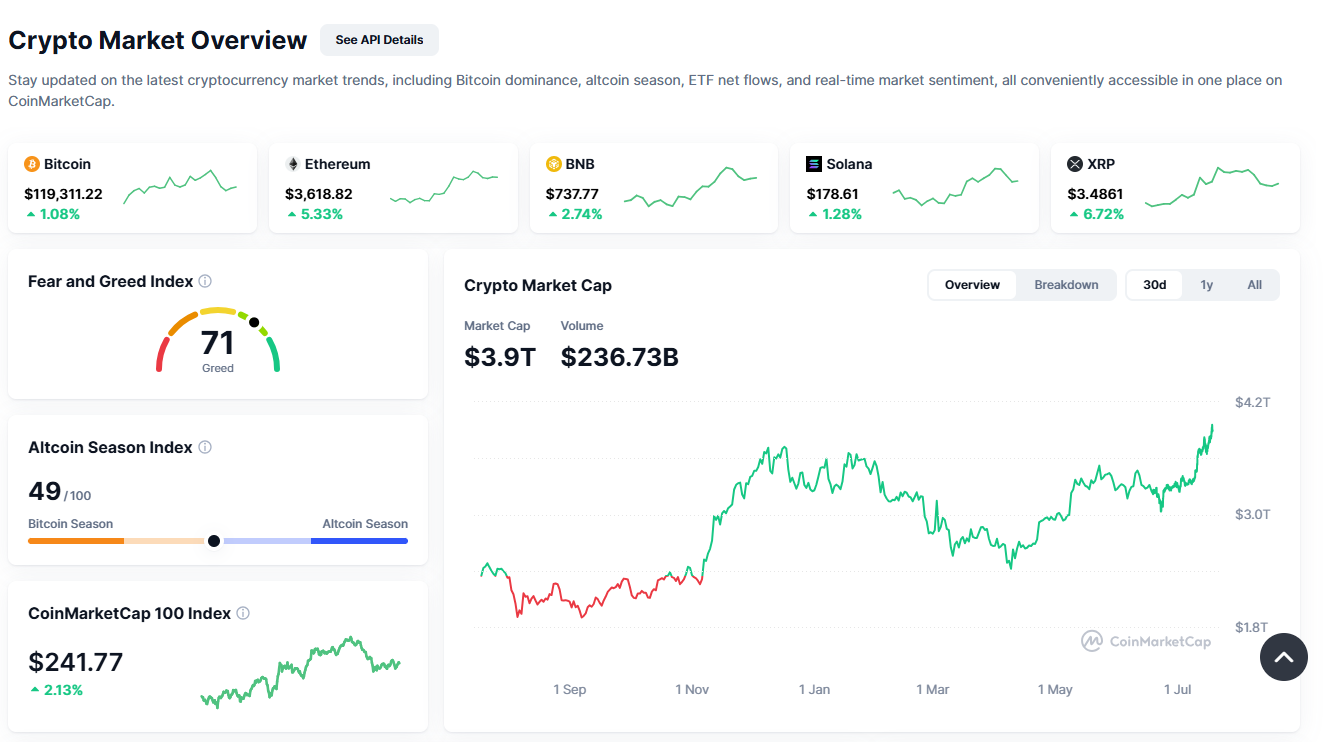1324x742 pixels.
Task: Click the 1 Jan axis label
Action: coord(814,690)
